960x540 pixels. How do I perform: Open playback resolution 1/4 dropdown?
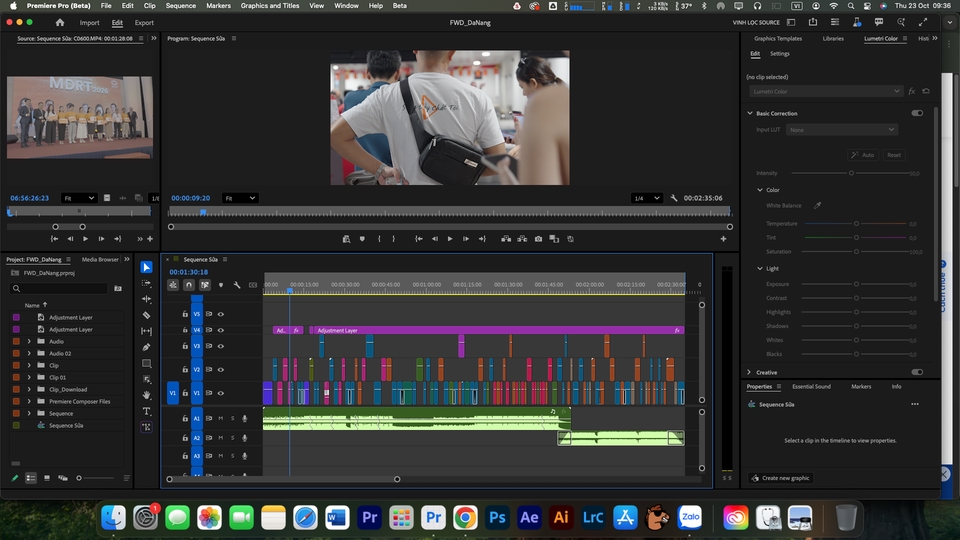coord(648,198)
